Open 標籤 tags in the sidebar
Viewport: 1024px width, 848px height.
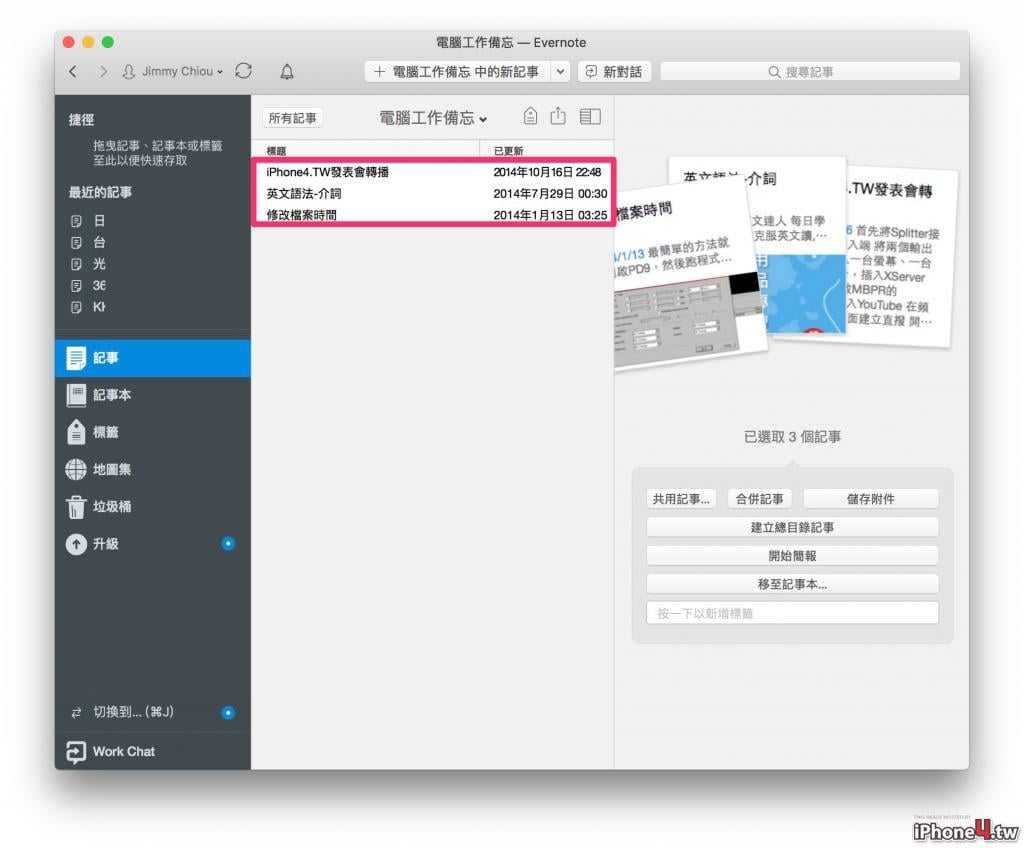point(153,432)
